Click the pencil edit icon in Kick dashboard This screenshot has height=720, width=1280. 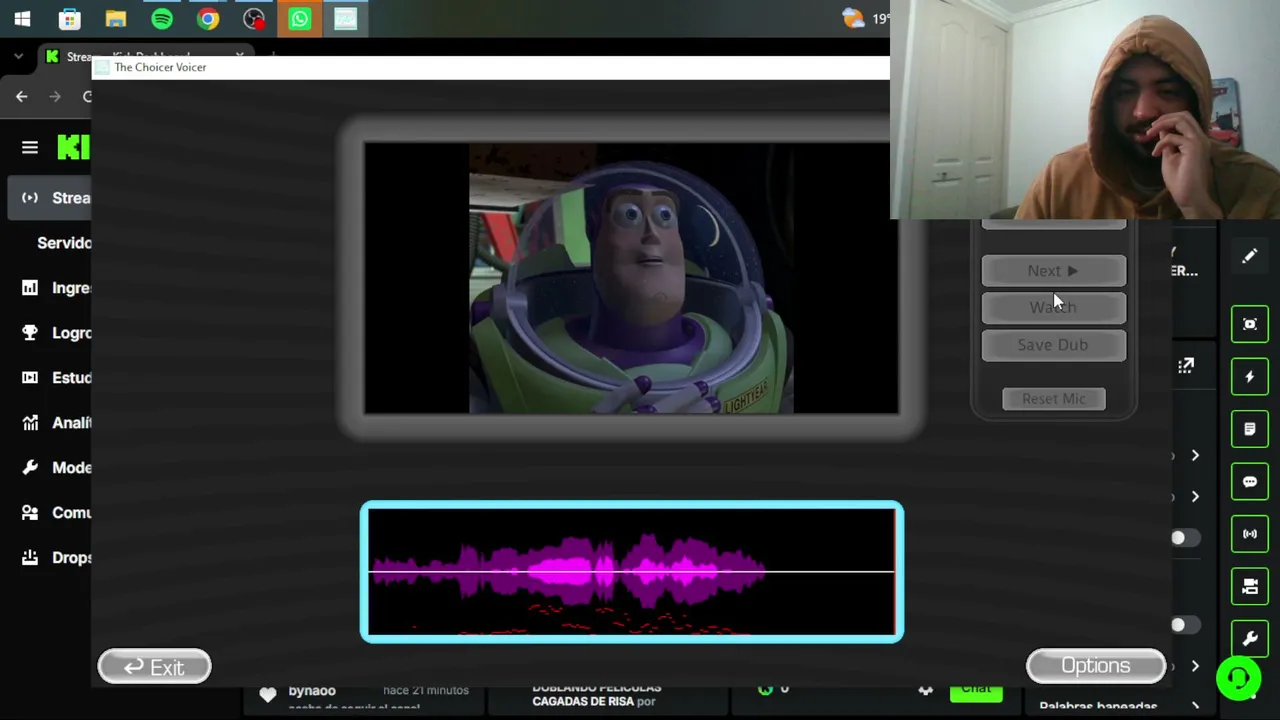click(x=1250, y=257)
